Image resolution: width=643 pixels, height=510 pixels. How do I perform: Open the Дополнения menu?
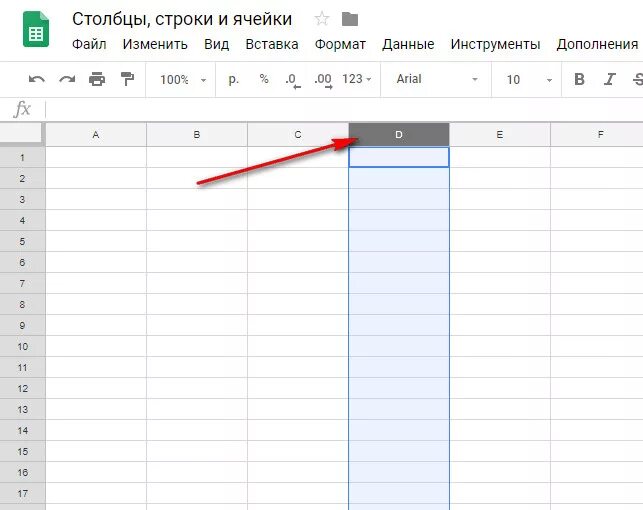(x=597, y=44)
